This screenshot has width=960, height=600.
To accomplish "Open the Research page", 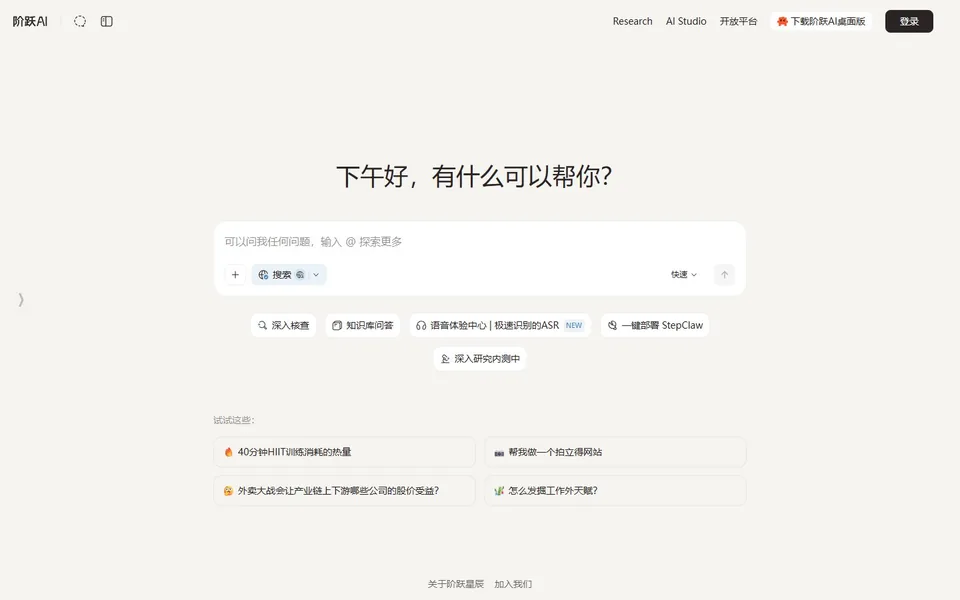I will point(632,21).
